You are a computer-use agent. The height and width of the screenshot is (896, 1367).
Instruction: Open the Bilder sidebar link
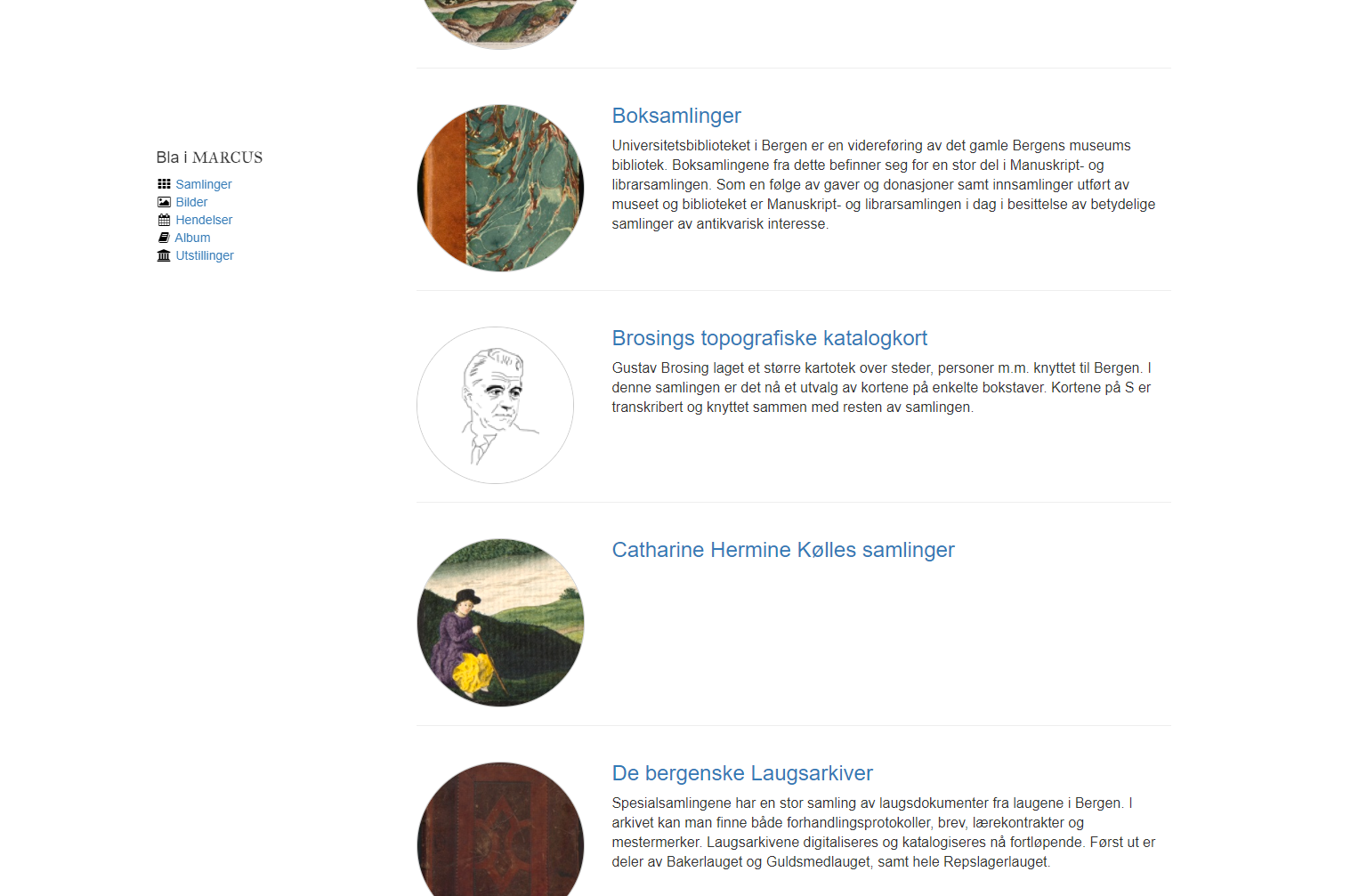tap(191, 202)
